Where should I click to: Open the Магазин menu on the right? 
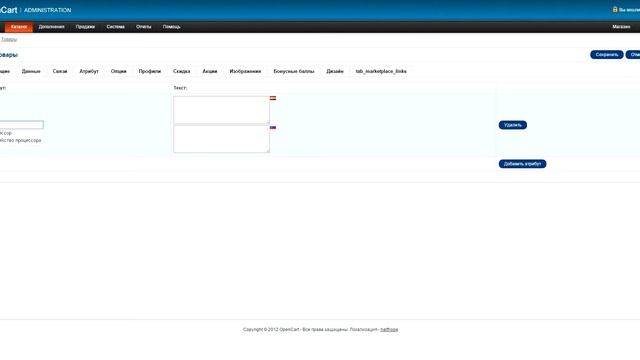621,27
